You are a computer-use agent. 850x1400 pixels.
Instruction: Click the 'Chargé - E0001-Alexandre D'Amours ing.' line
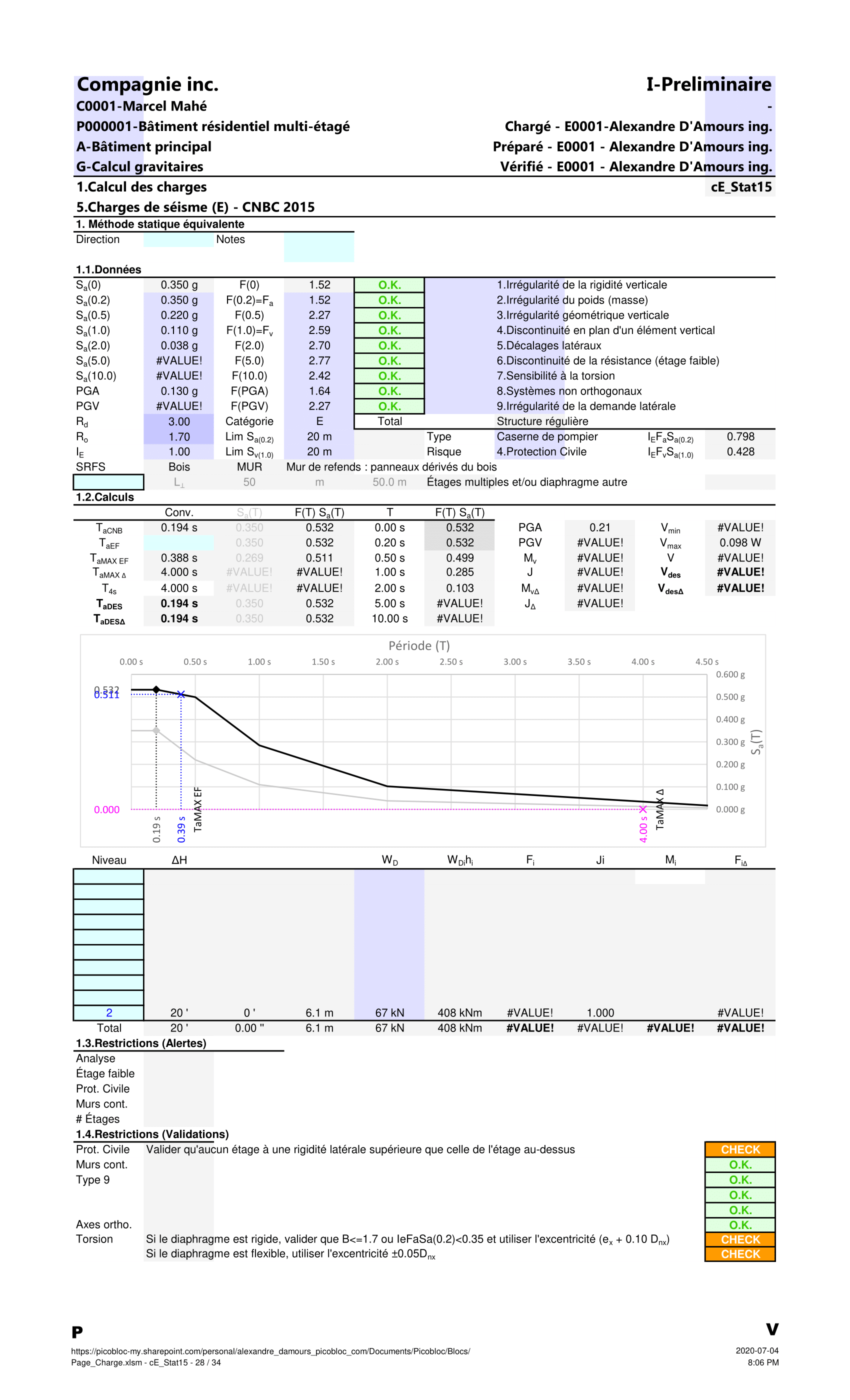point(638,126)
